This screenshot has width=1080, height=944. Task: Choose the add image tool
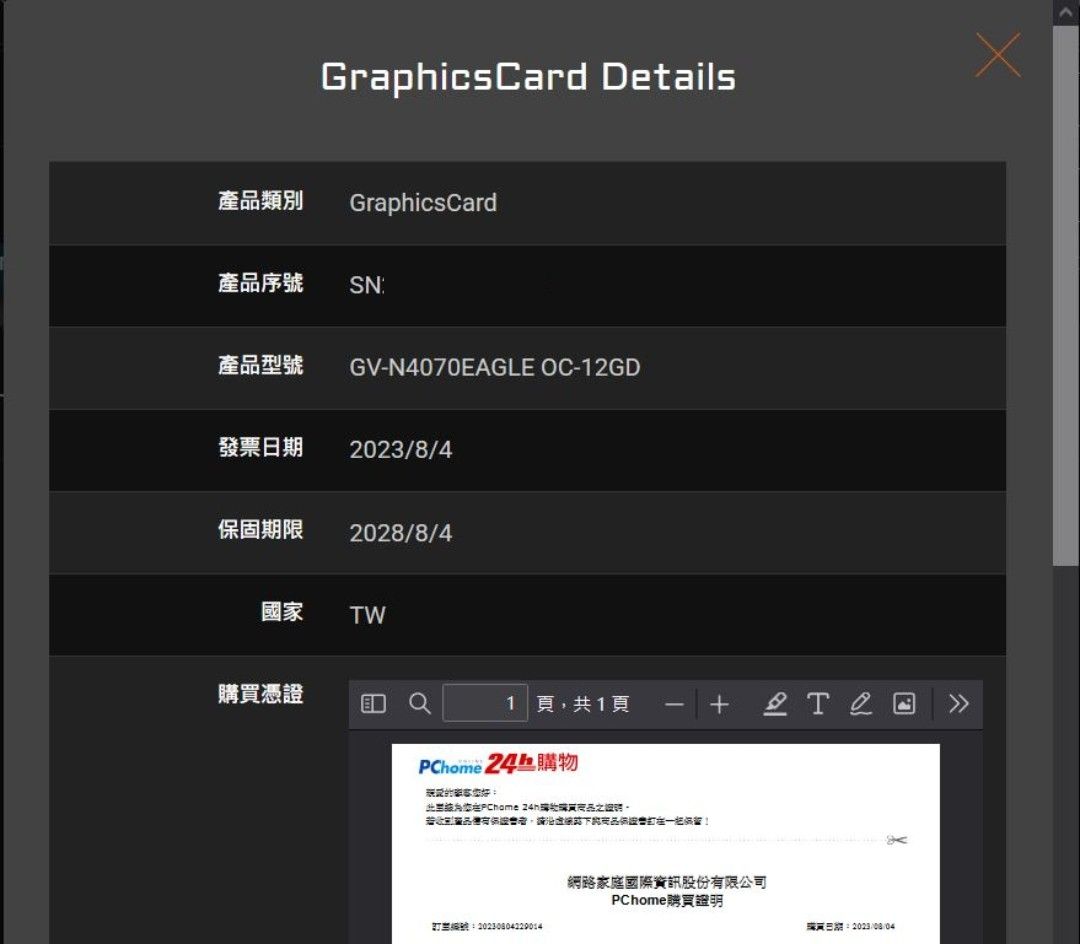coord(904,704)
